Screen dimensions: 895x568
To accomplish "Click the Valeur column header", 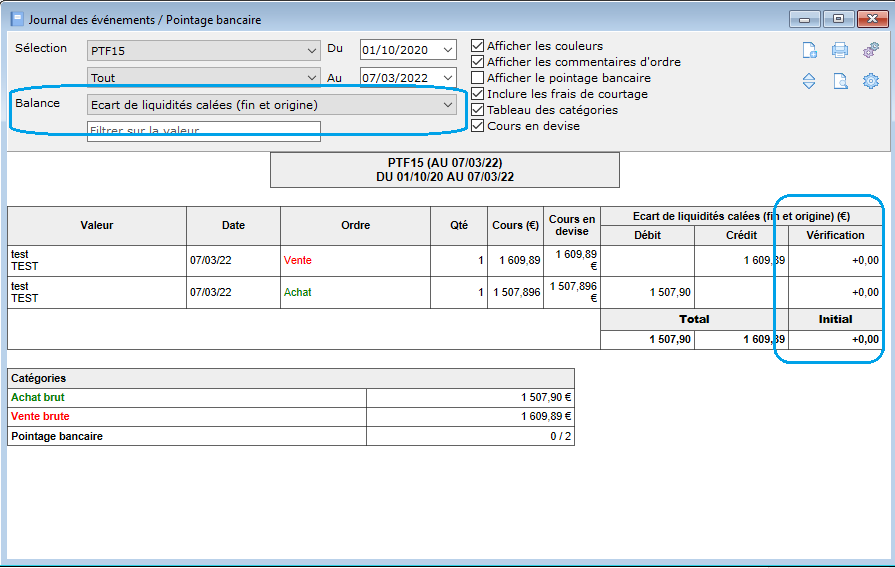I will [x=97, y=225].
